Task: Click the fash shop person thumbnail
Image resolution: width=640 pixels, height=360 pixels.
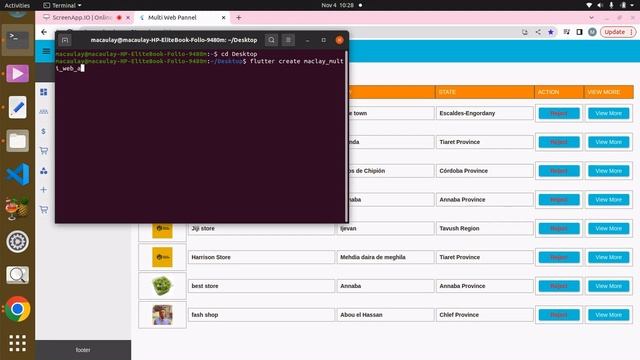Action: (x=162, y=315)
